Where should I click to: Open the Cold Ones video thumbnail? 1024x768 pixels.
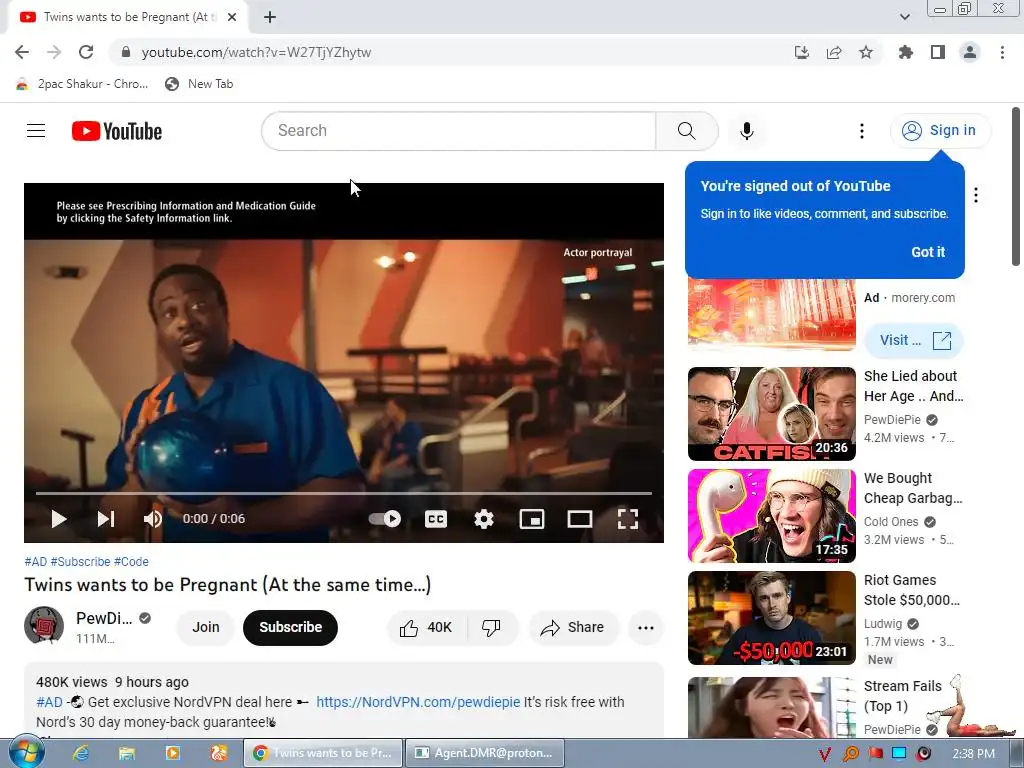771,516
